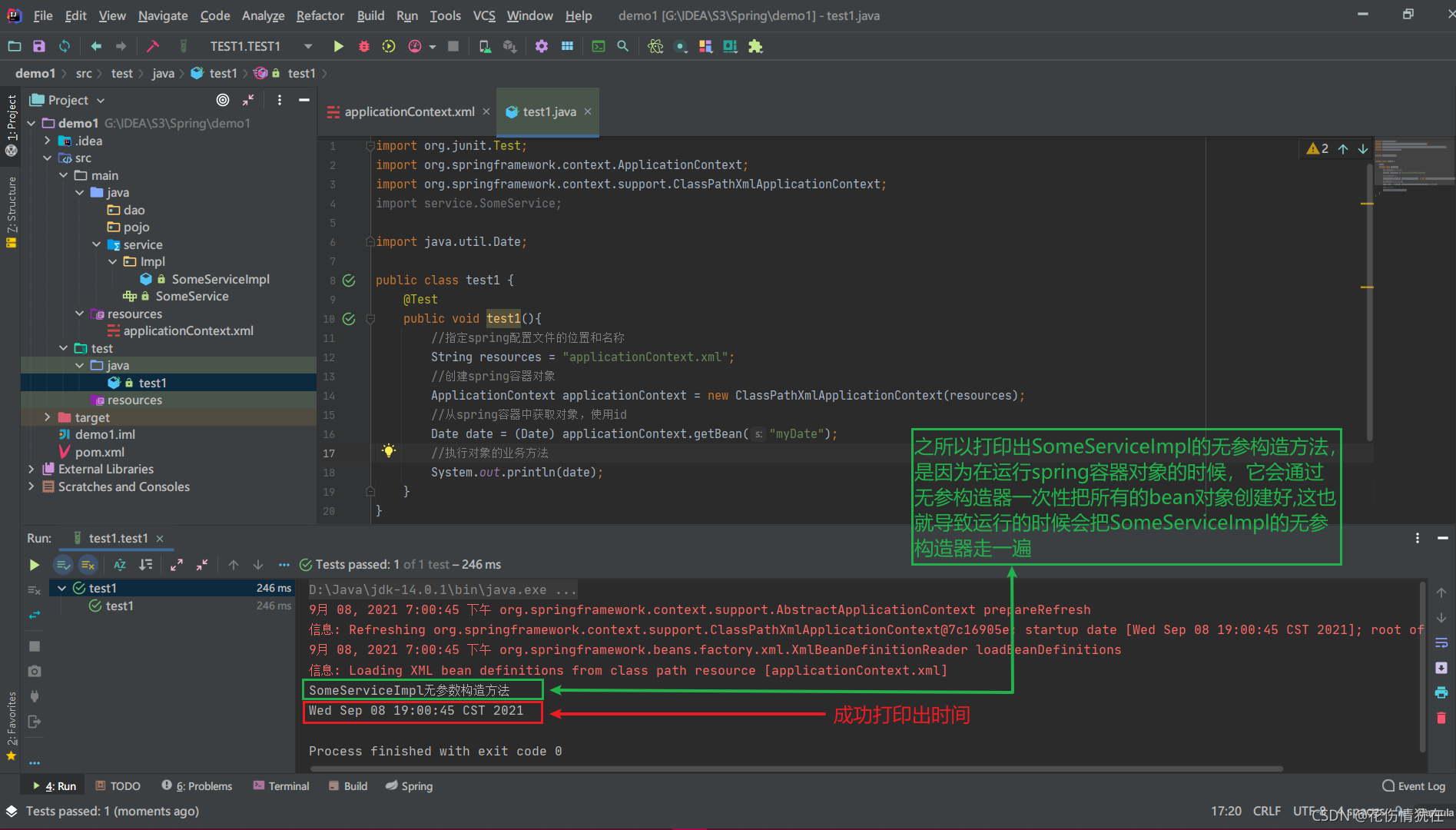
Task: Click the Synchronize refresh icon in toolbar
Action: [65, 46]
